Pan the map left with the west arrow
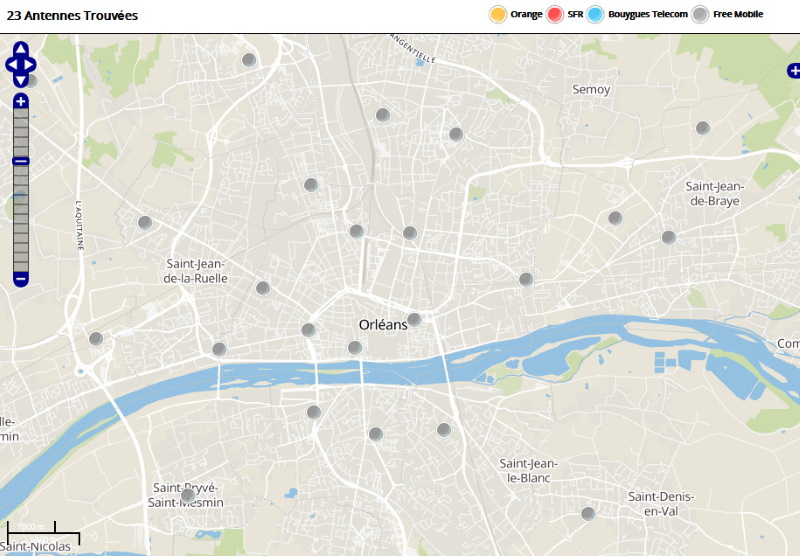This screenshot has height=556, width=800. (x=11, y=64)
